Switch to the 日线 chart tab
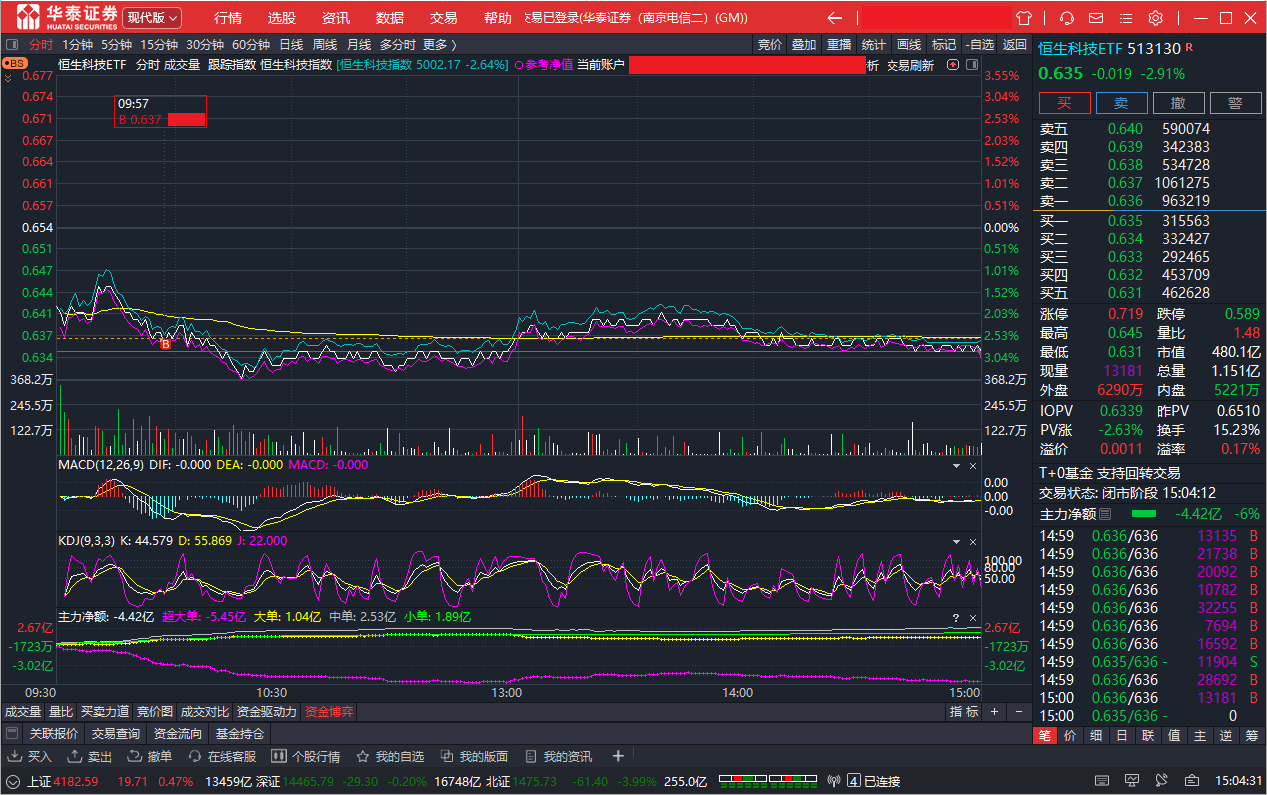Viewport: 1267px width, 795px height. [x=291, y=44]
